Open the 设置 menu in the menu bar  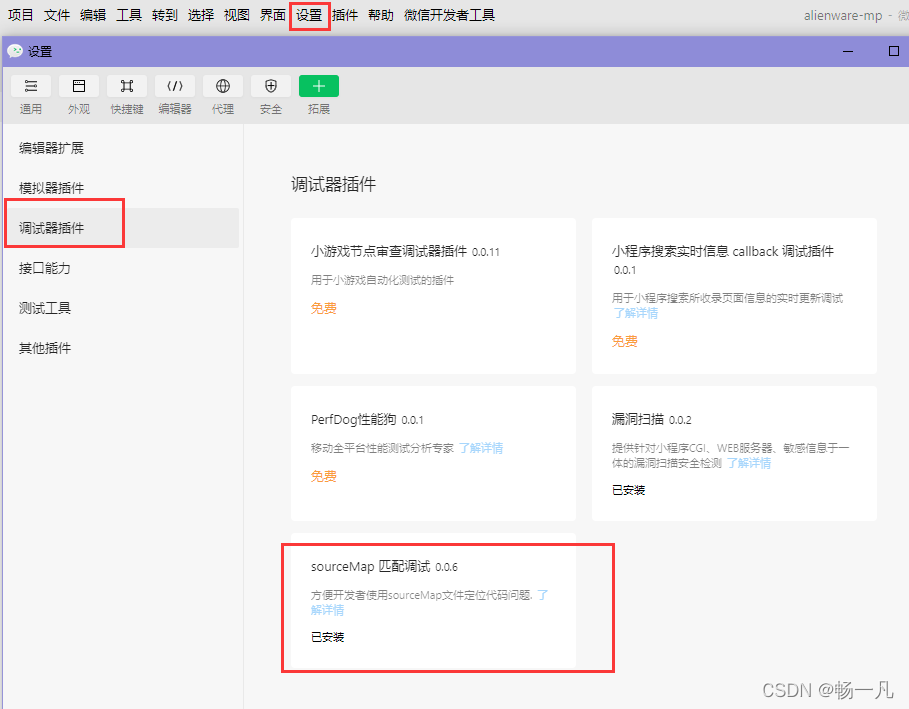(309, 15)
